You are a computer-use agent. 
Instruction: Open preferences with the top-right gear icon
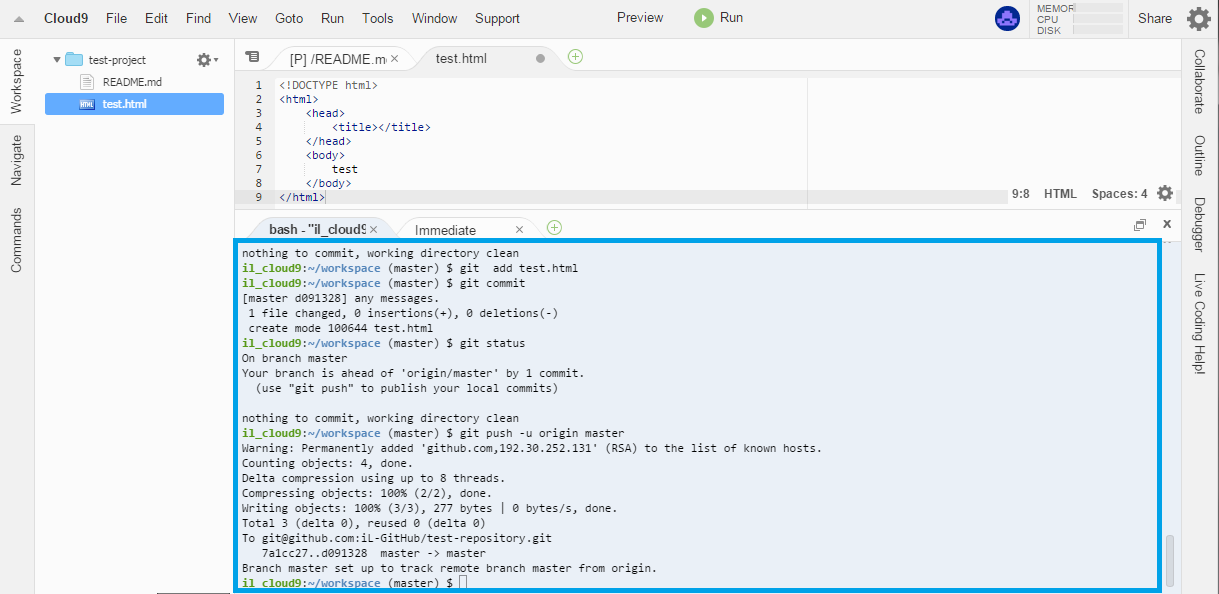[1199, 18]
